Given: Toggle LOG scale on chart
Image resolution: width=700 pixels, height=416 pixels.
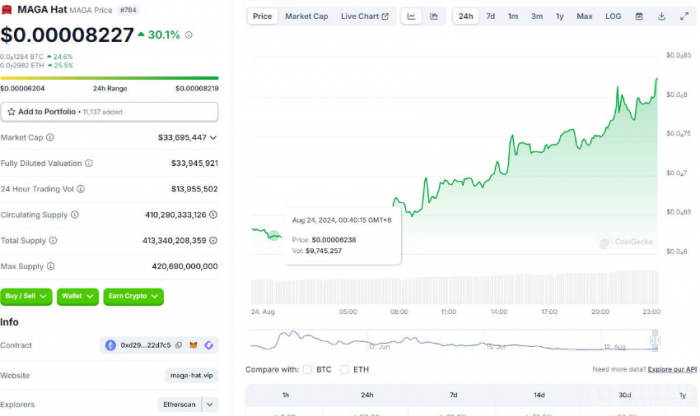Looking at the screenshot, I should pyautogui.click(x=613, y=16).
